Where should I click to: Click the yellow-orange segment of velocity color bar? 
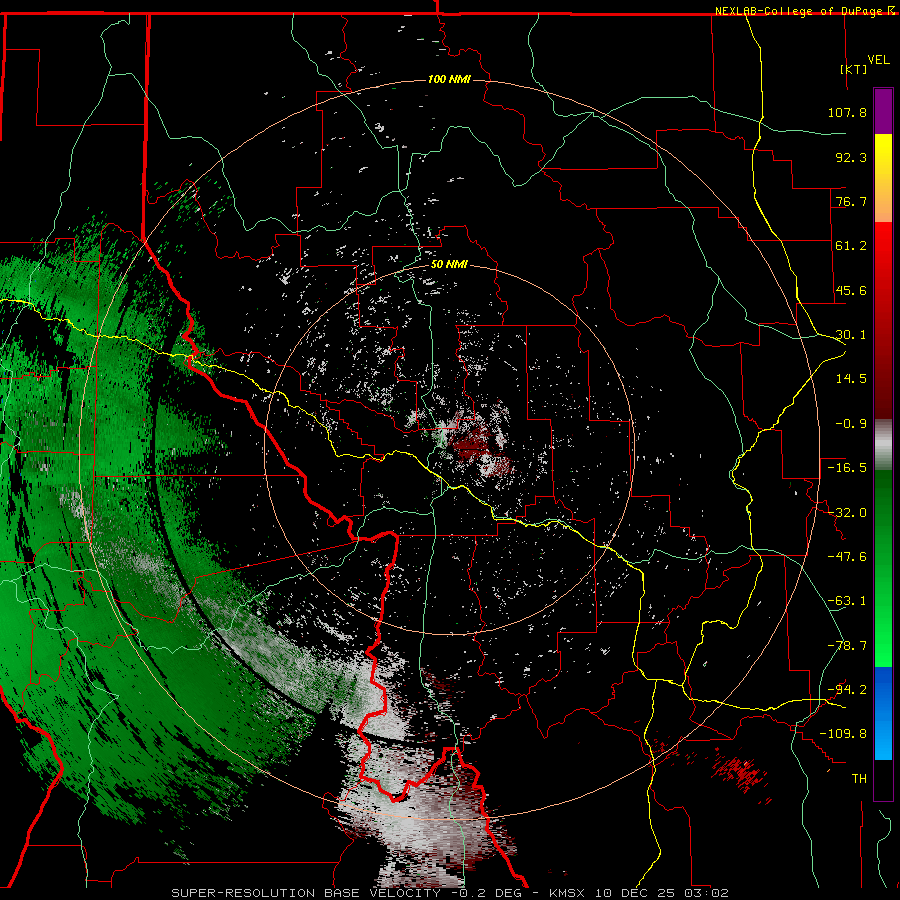[883, 178]
